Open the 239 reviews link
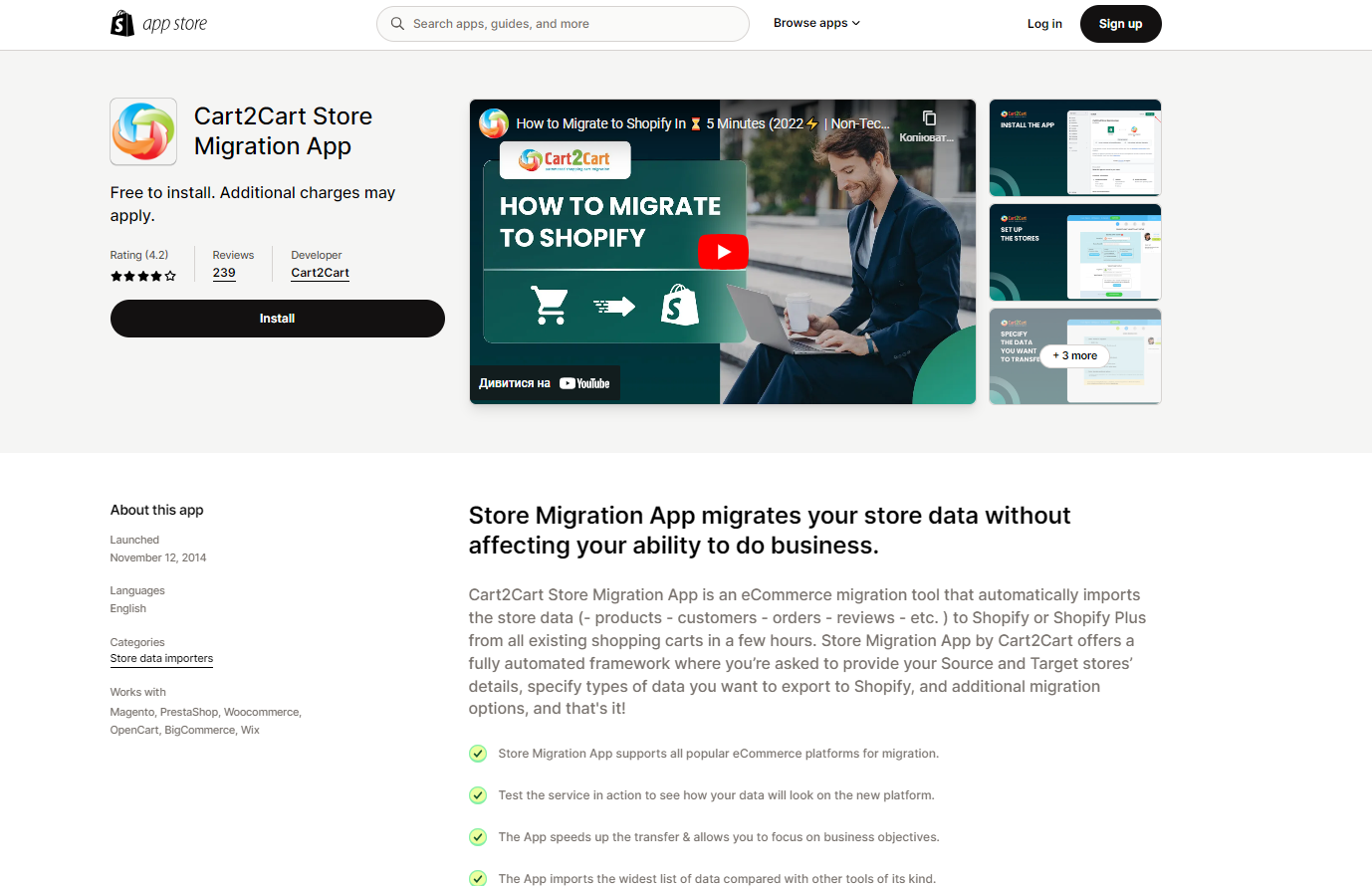The width and height of the screenshot is (1372, 886). [224, 273]
